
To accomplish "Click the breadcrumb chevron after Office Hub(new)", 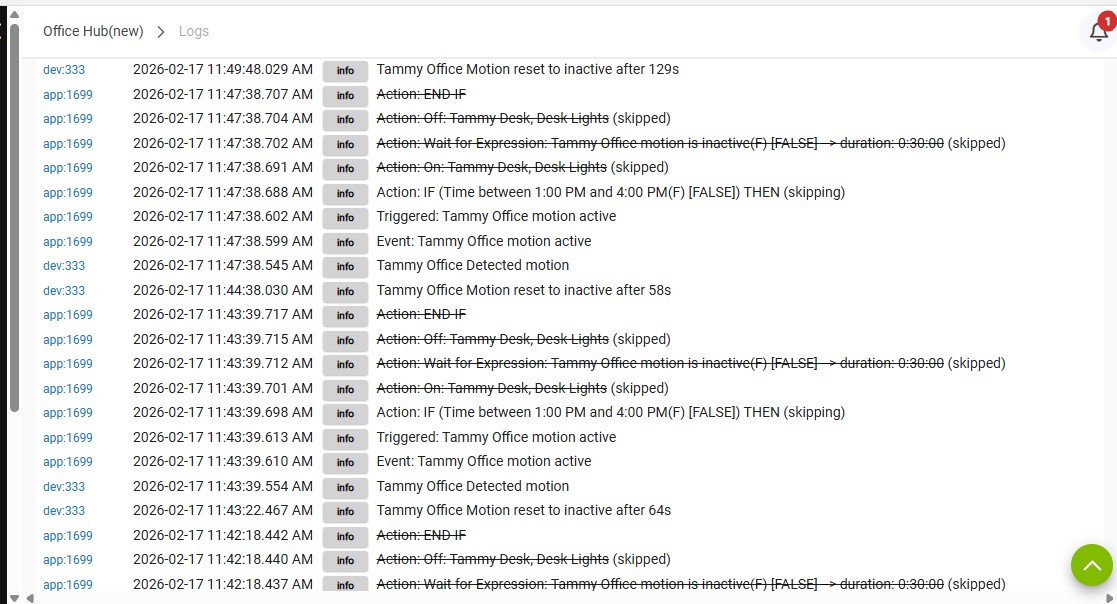I will click(x=161, y=32).
